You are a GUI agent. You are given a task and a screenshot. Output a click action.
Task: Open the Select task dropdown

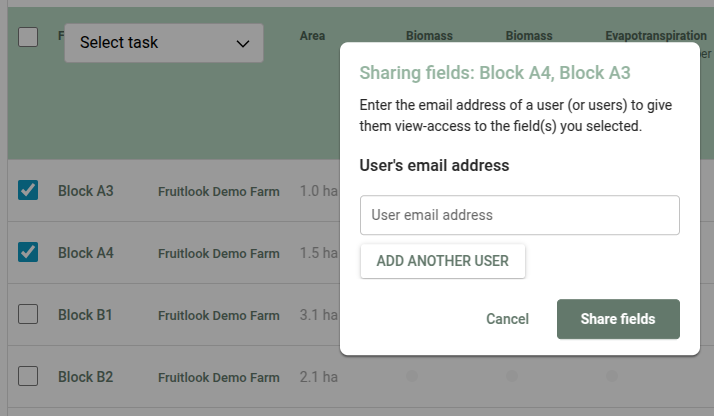(x=164, y=43)
